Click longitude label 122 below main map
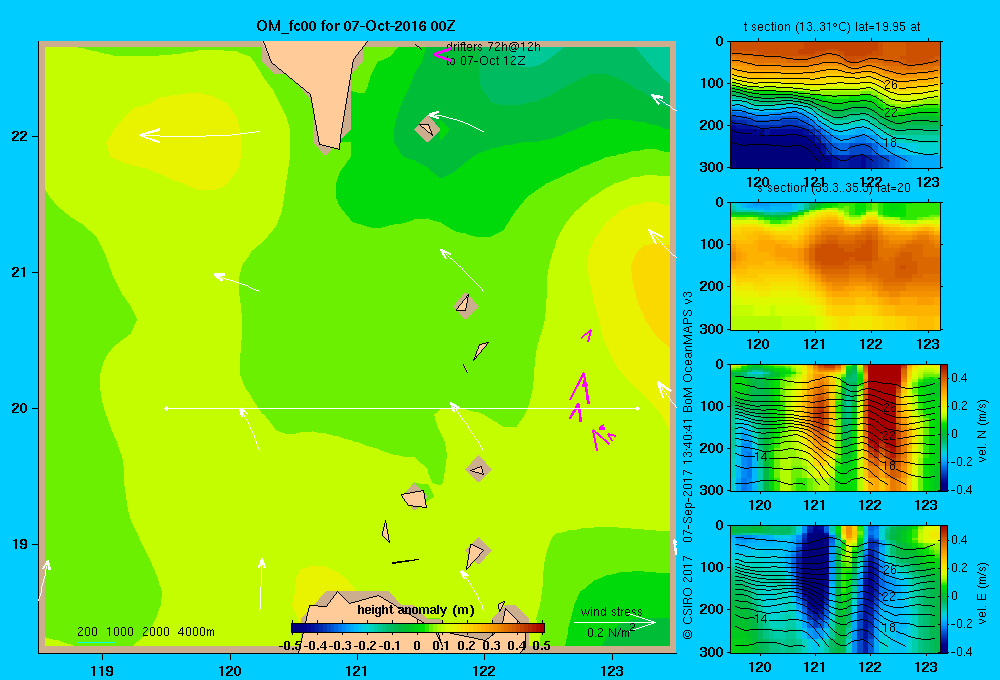 coord(484,670)
